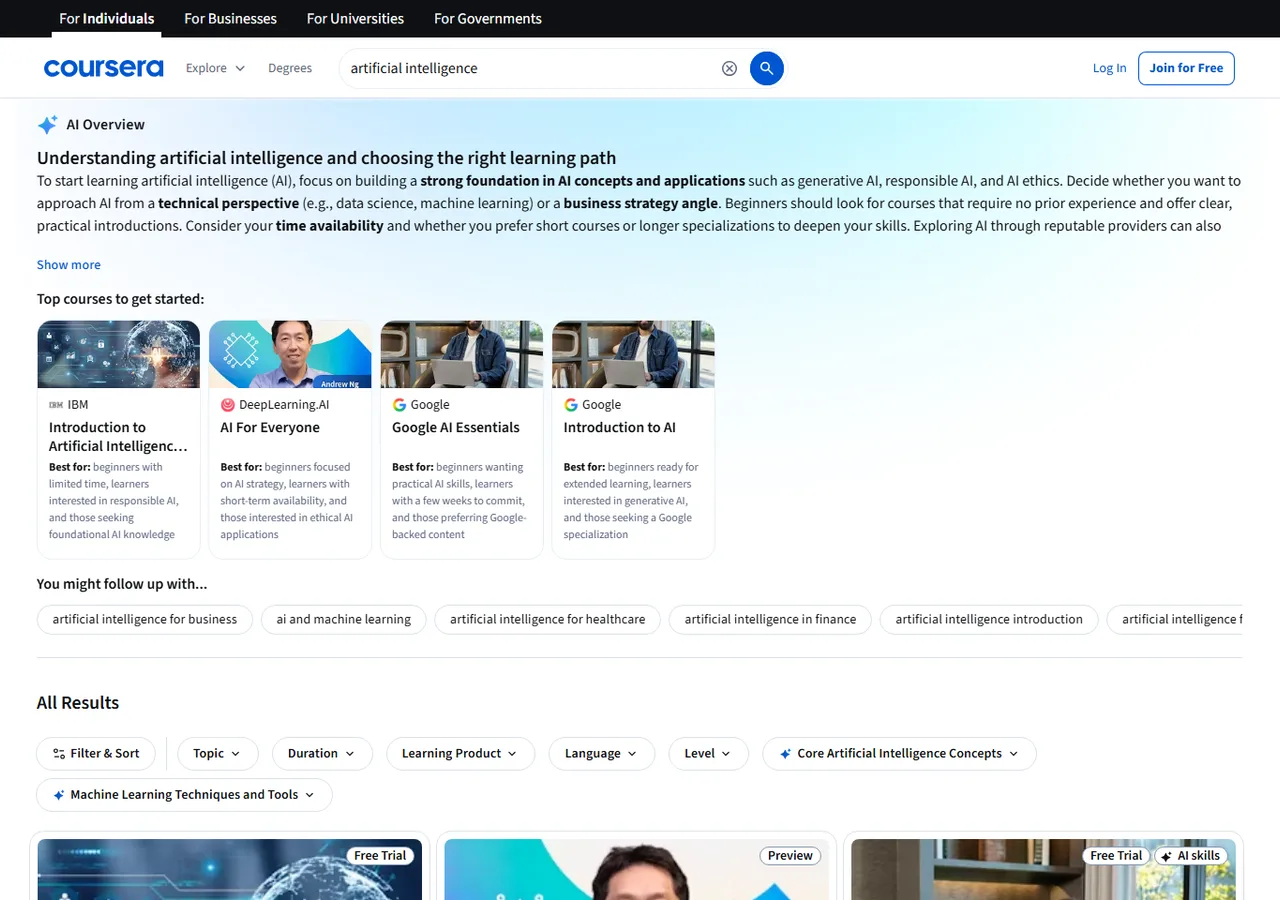Switch to the For Businesses tab

[231, 18]
